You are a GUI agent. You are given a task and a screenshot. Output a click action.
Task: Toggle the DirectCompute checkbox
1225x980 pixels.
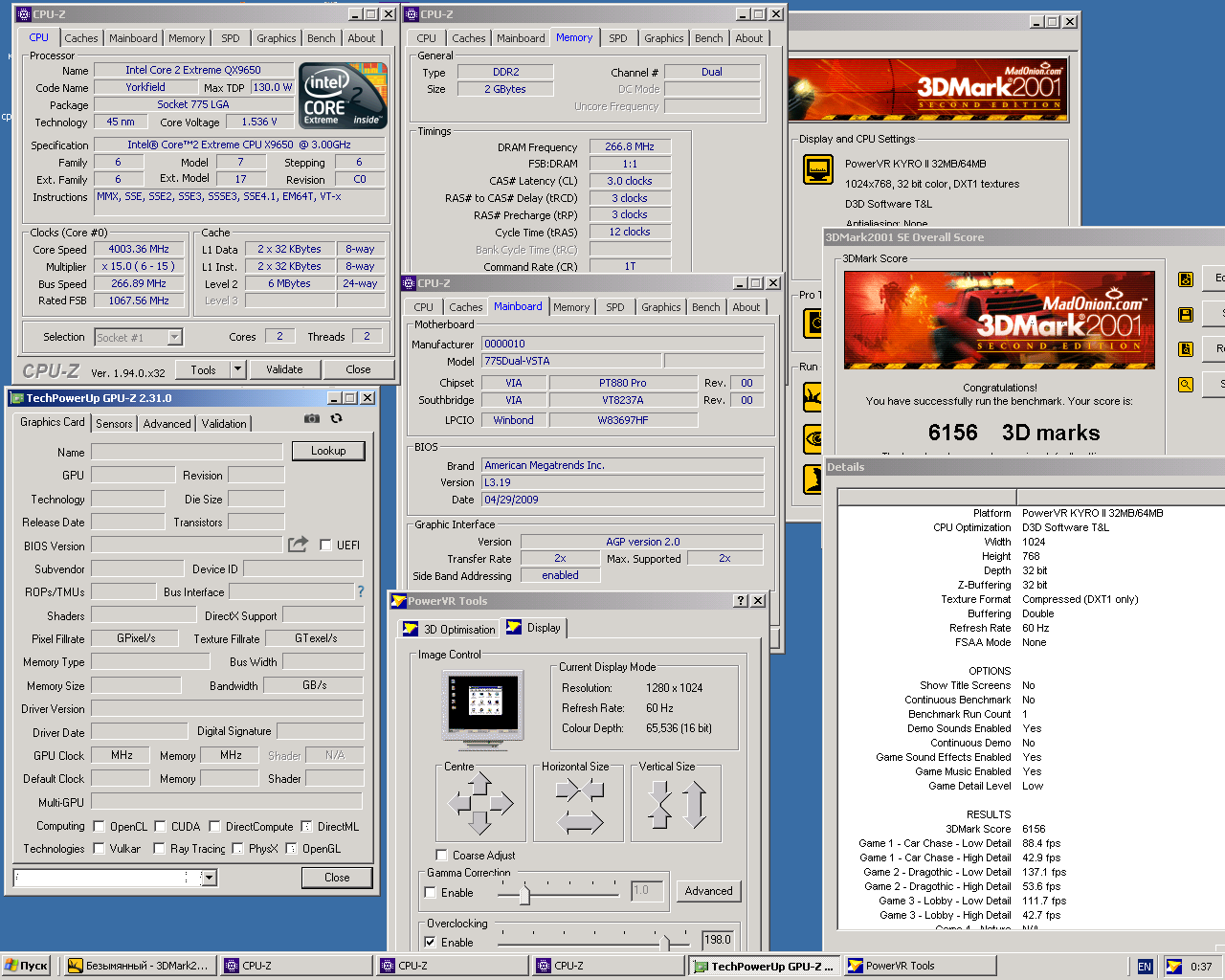(x=214, y=827)
